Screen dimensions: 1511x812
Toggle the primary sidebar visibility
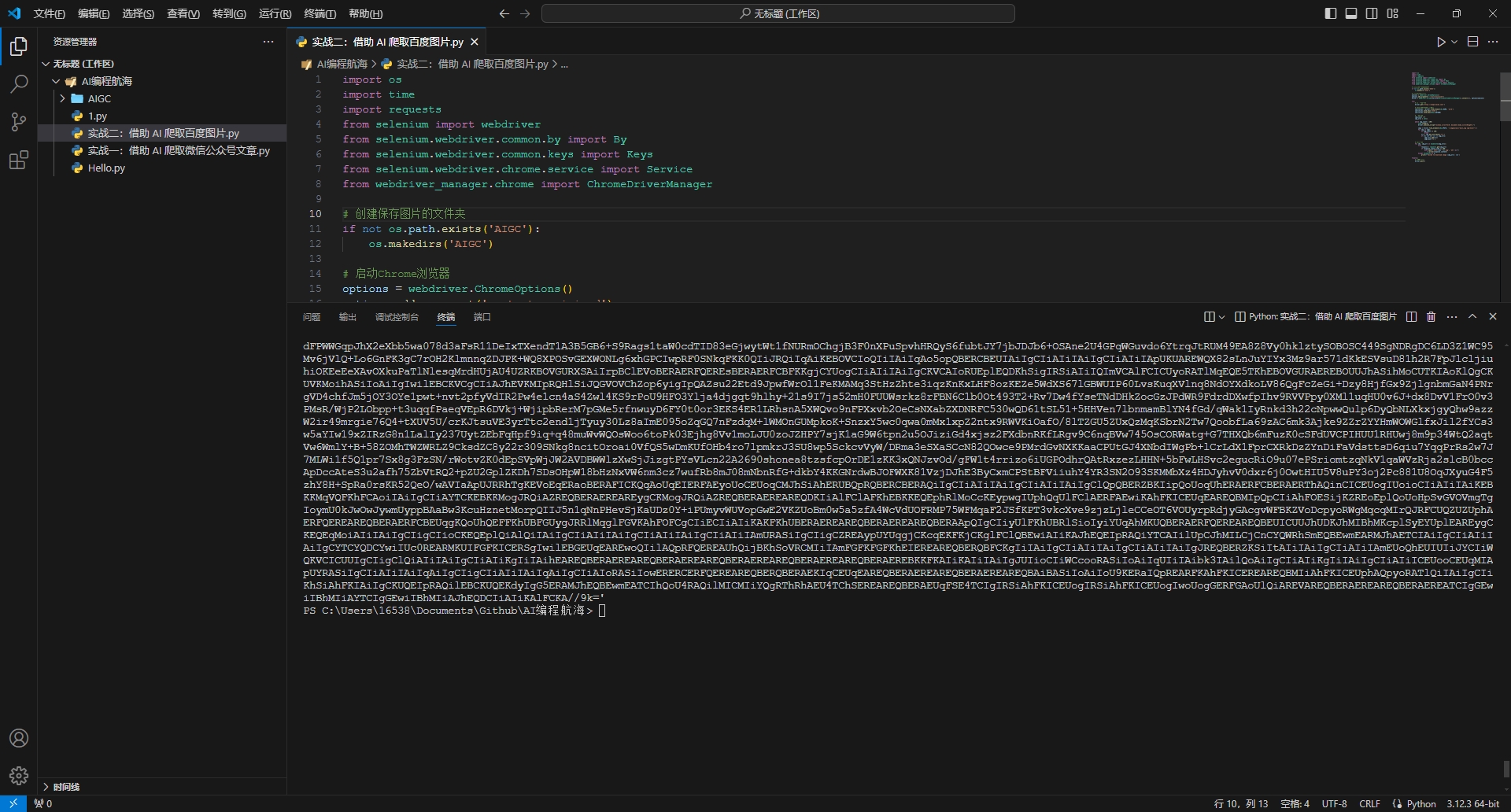[x=1331, y=13]
